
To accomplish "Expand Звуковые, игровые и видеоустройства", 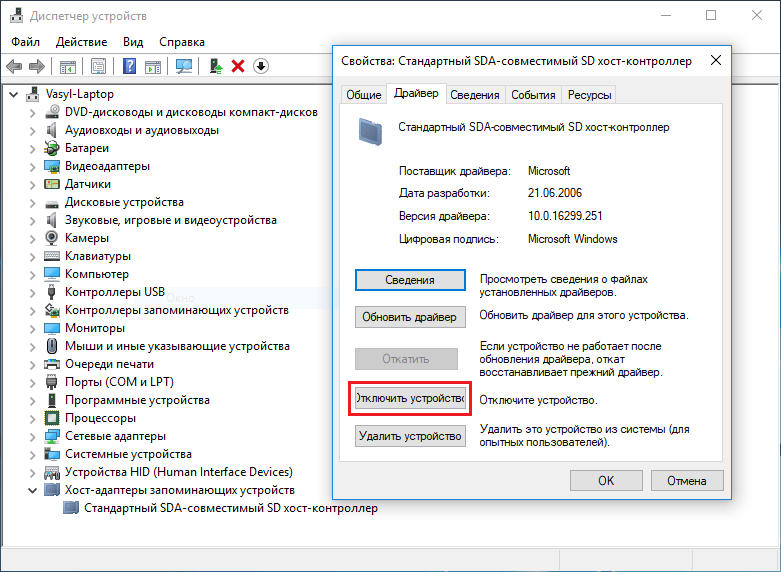I will 32,220.
